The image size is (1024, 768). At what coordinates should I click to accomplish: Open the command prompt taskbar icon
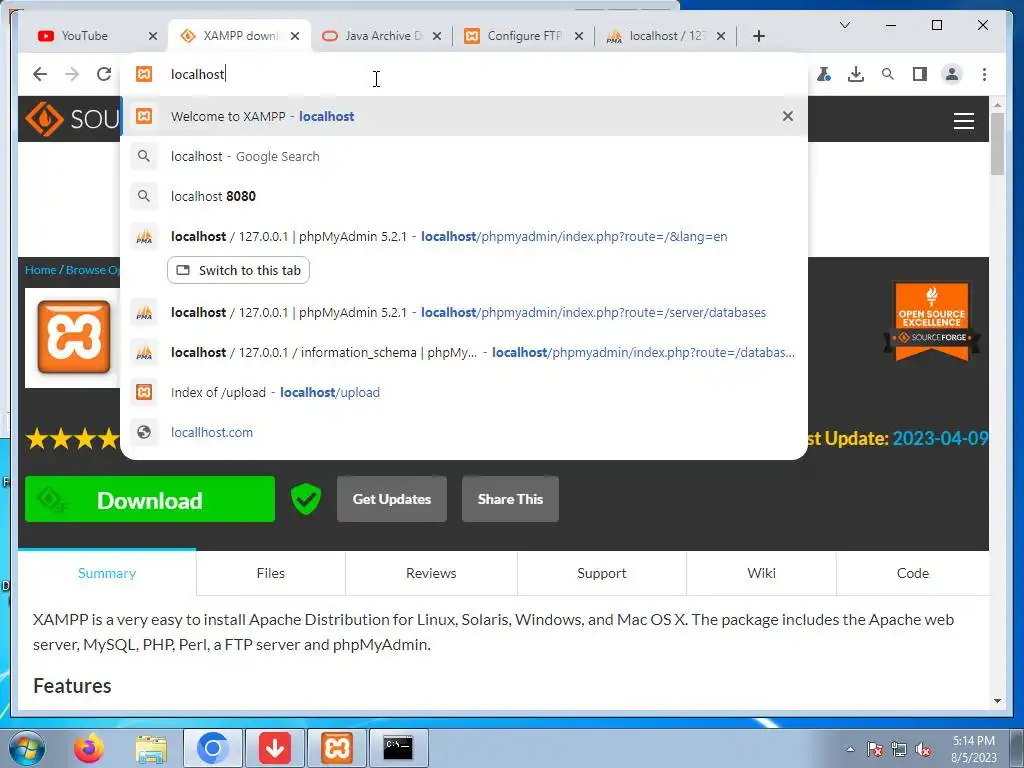398,747
